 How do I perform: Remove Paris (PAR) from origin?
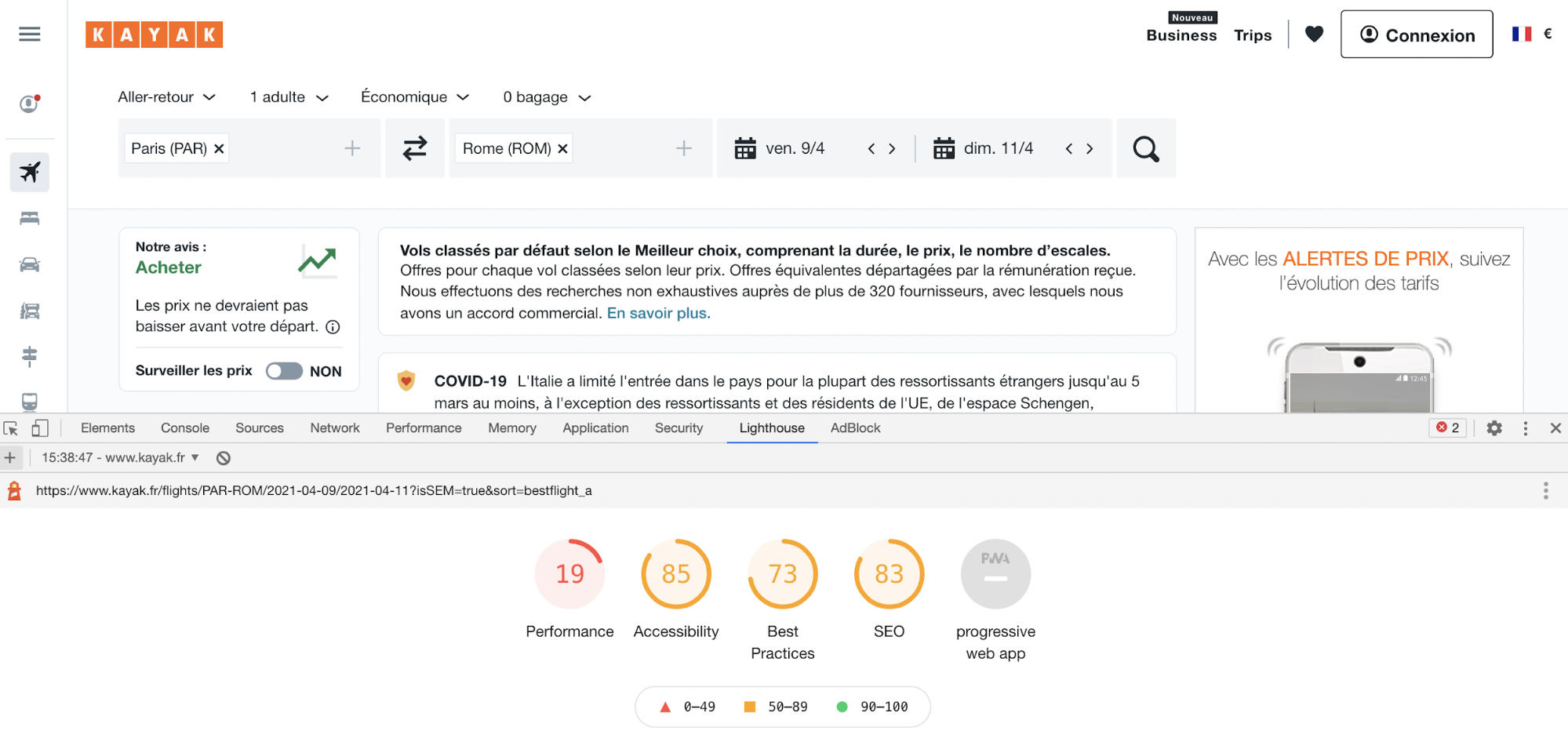[x=219, y=148]
